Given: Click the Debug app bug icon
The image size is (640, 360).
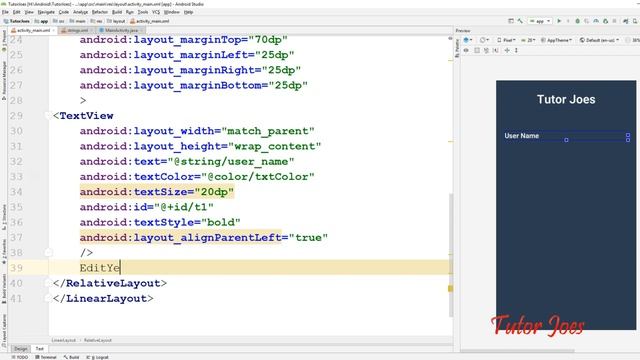Looking at the screenshot, I should (x=578, y=21).
